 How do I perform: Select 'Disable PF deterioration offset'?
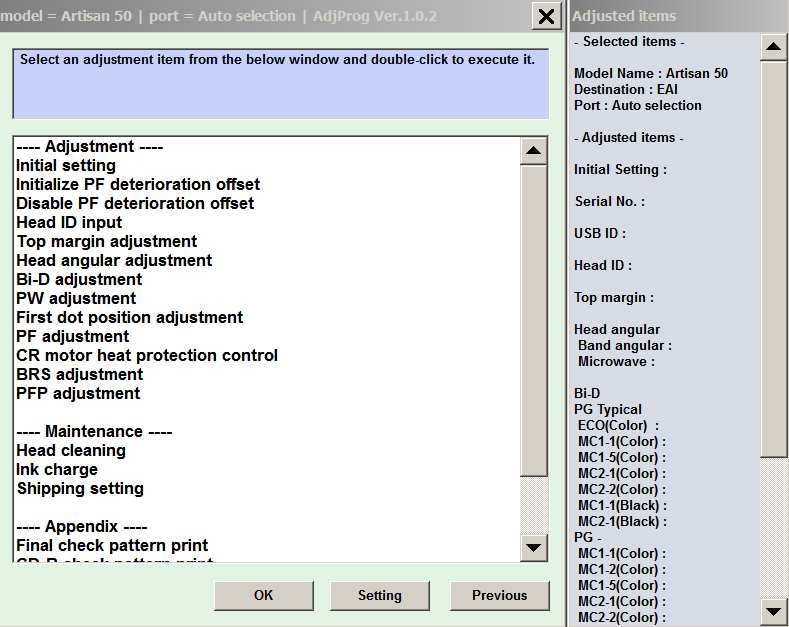[x=135, y=203]
